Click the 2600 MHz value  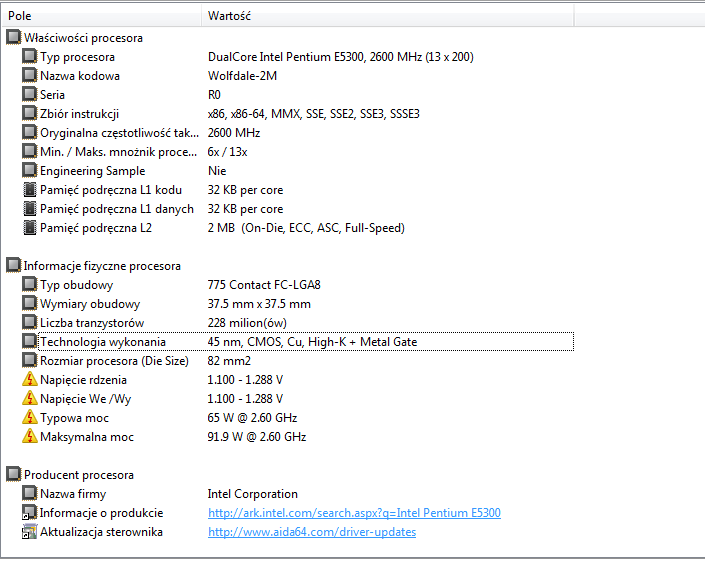click(234, 133)
